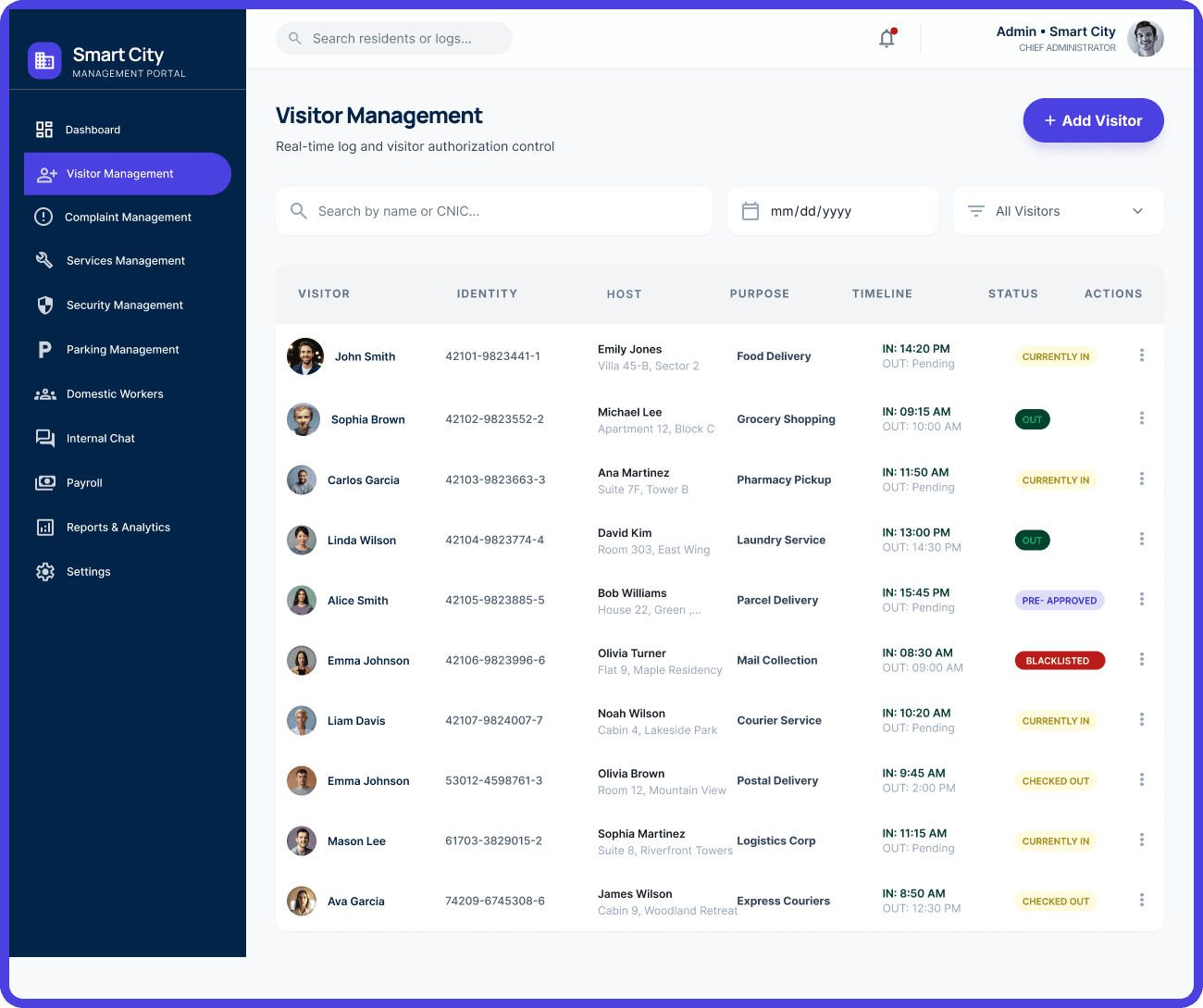Click the Visitor Management person-add icon

46,174
